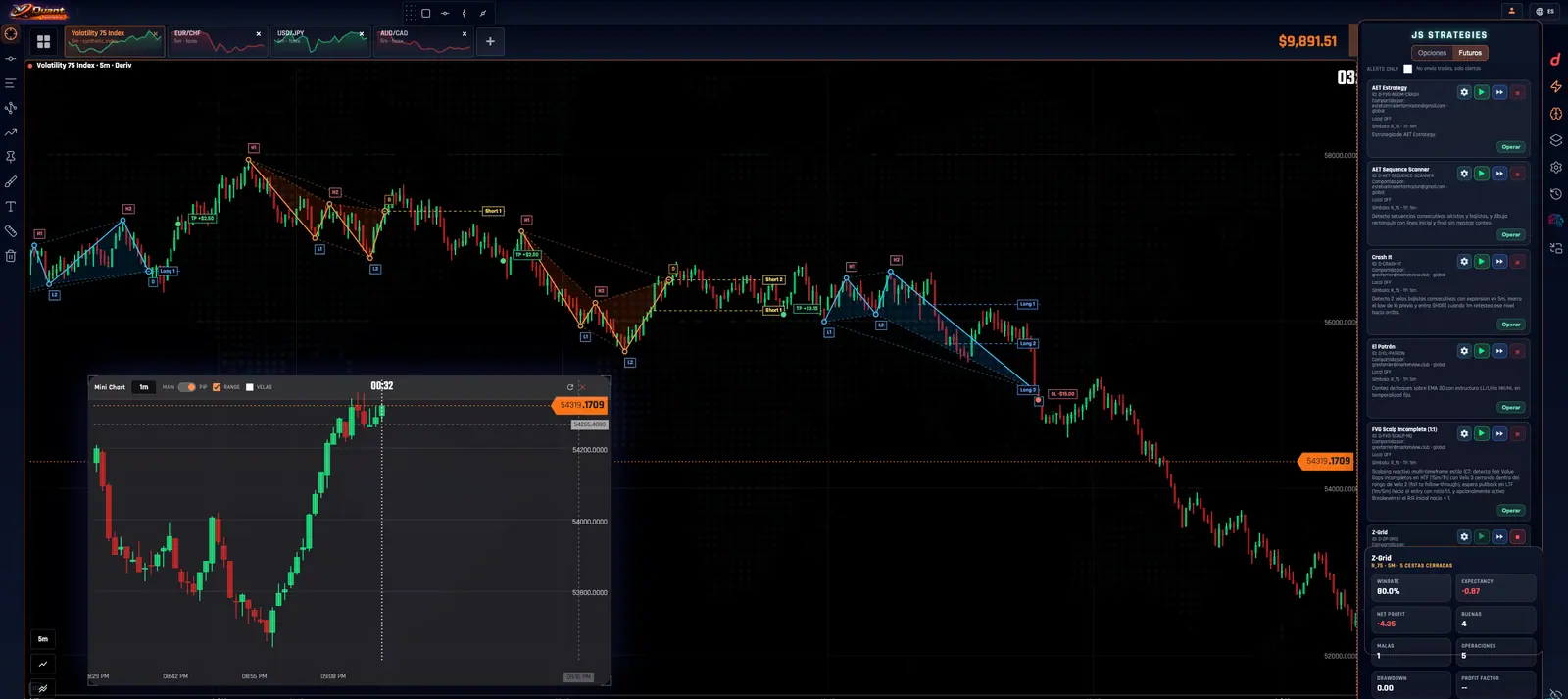This screenshot has width=1568, height=699.
Task: Close the AUD/CAD chart tab
Action: [x=465, y=33]
